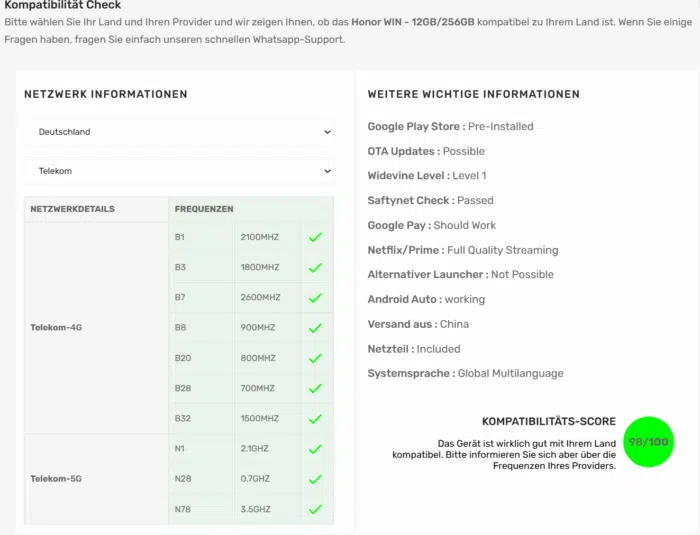Screen dimensions: 700x535
Task: Click the green checkmark in B3 1800MHZ row
Action: (x=315, y=268)
